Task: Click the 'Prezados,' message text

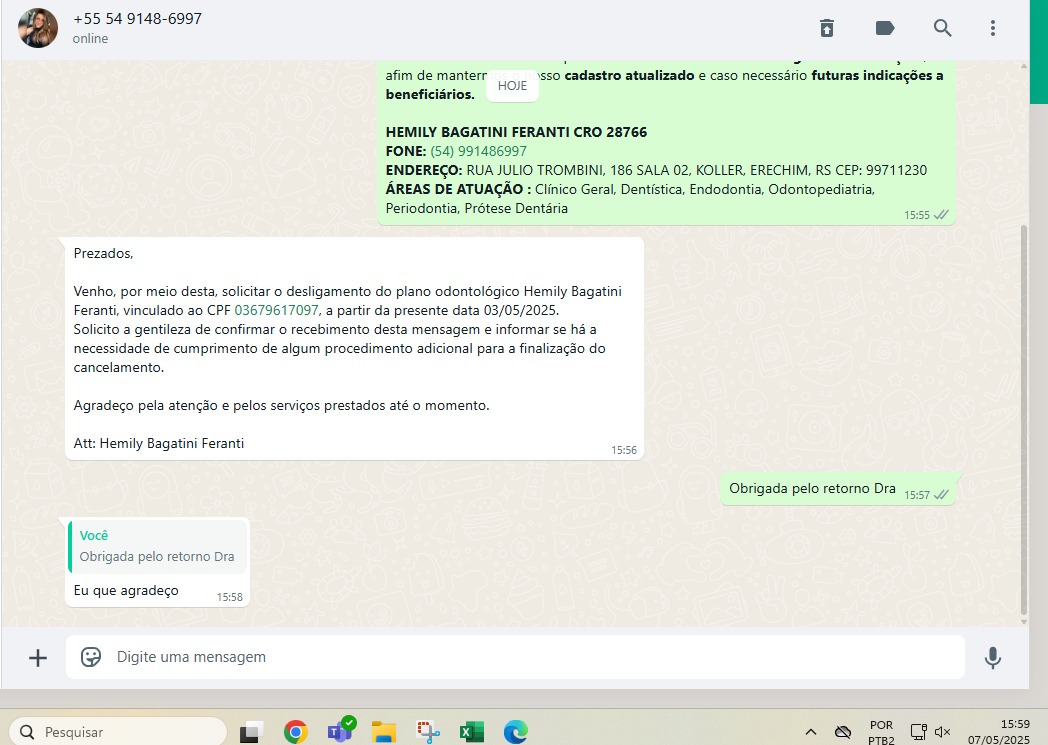Action: 104,253
